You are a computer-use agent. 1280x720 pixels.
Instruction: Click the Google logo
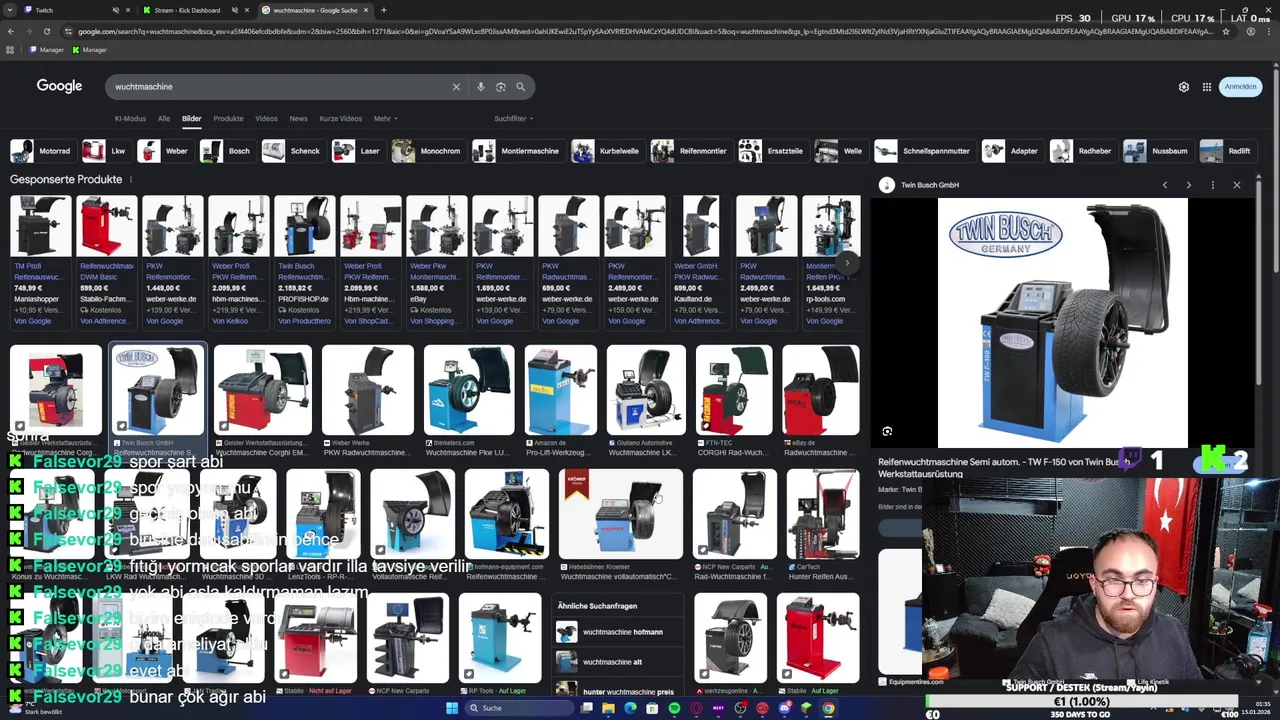click(x=59, y=86)
